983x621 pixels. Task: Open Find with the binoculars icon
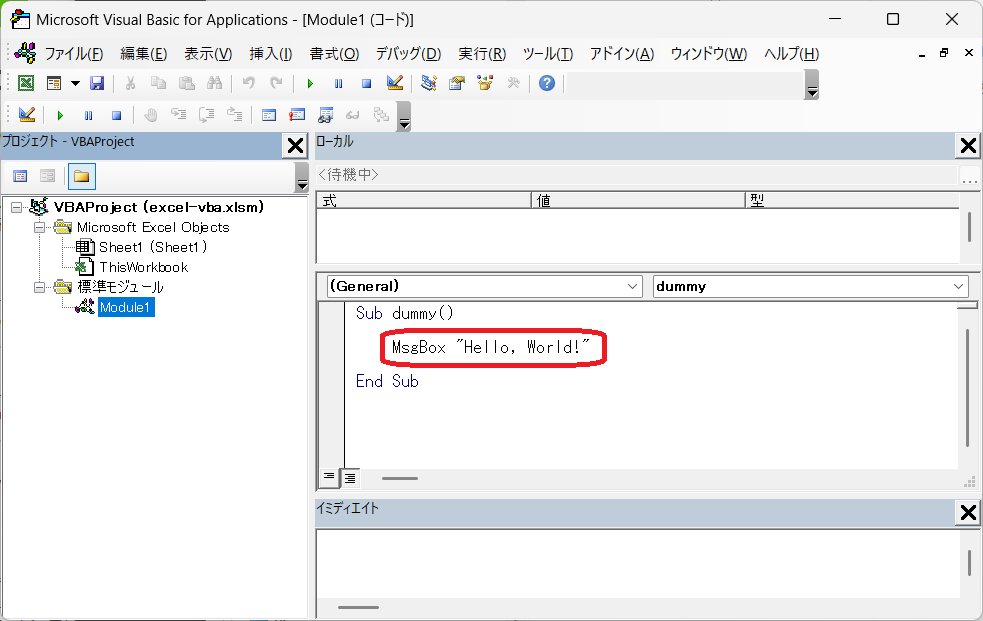(214, 83)
